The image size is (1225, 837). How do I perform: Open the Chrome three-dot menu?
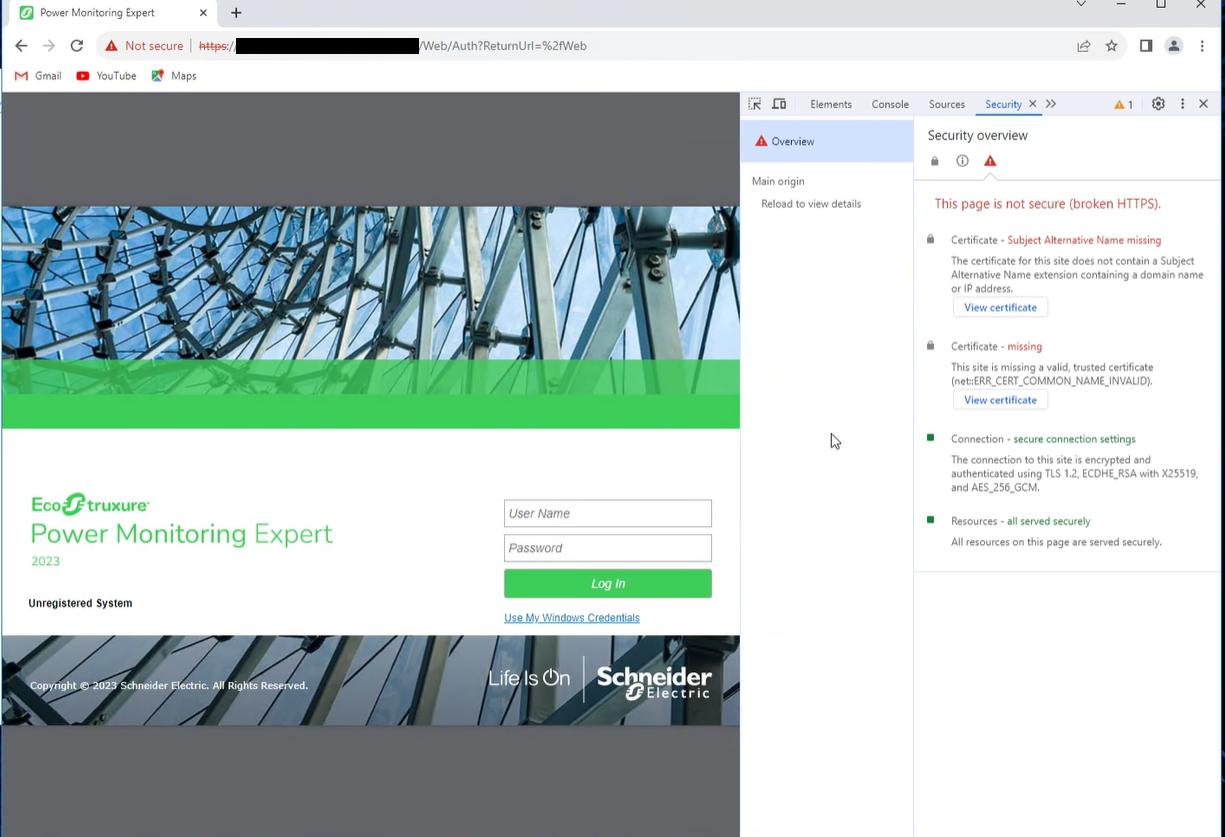[1202, 46]
